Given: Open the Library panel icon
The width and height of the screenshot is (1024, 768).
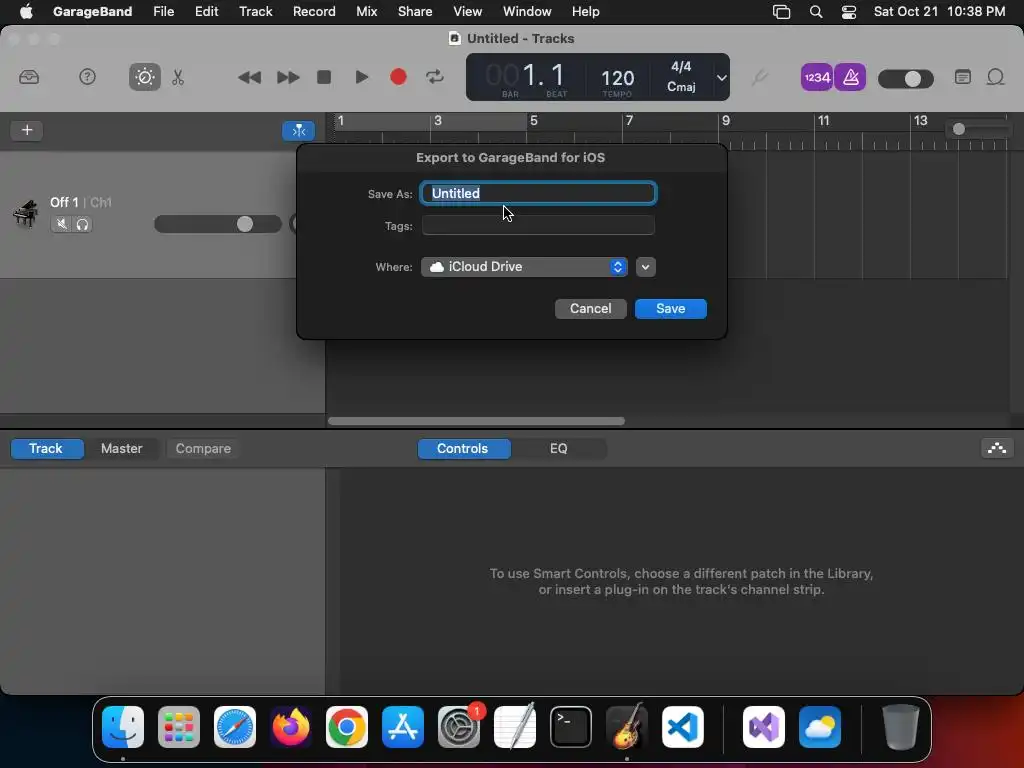Looking at the screenshot, I should 29,77.
